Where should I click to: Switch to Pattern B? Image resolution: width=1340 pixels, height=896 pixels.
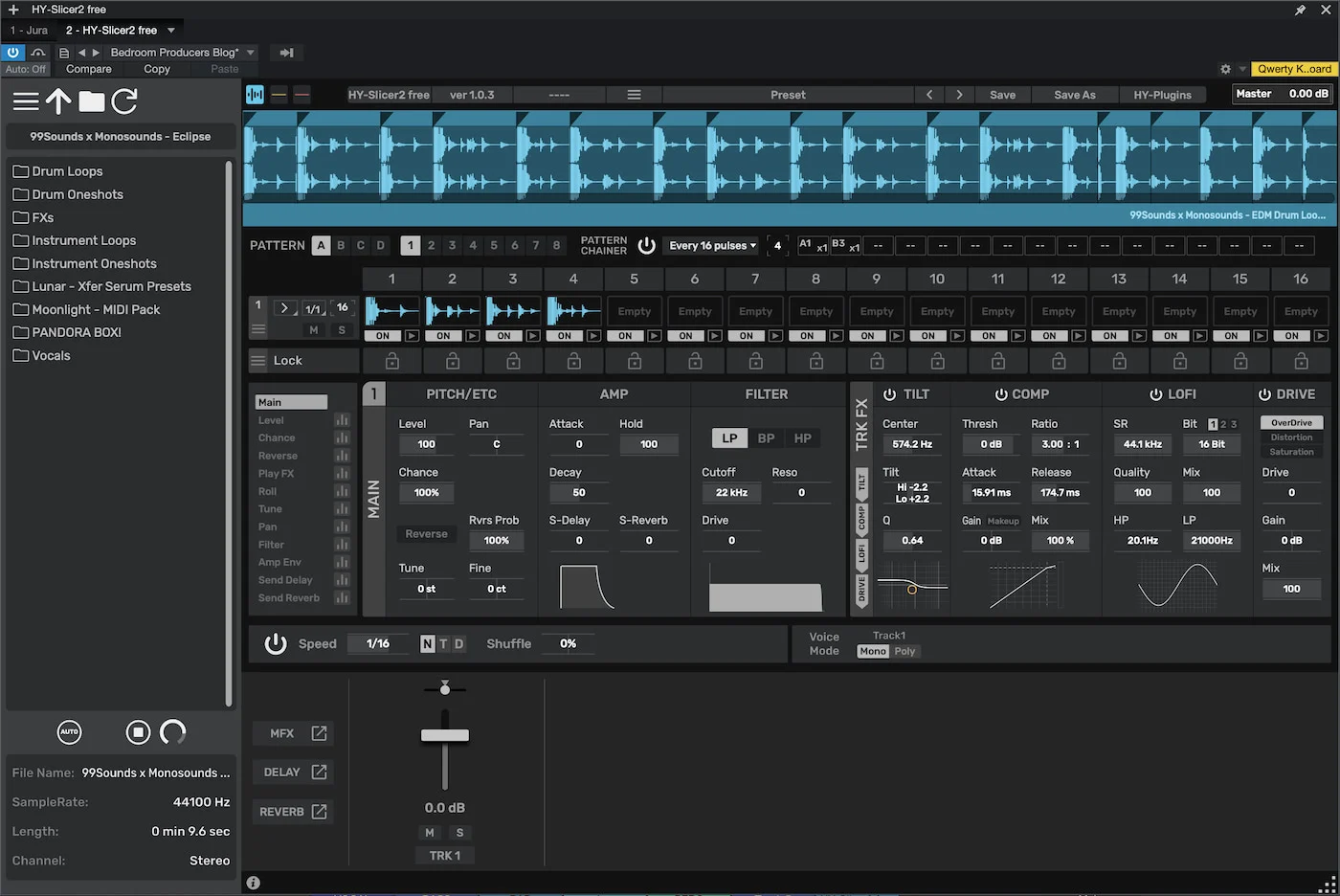tap(341, 245)
